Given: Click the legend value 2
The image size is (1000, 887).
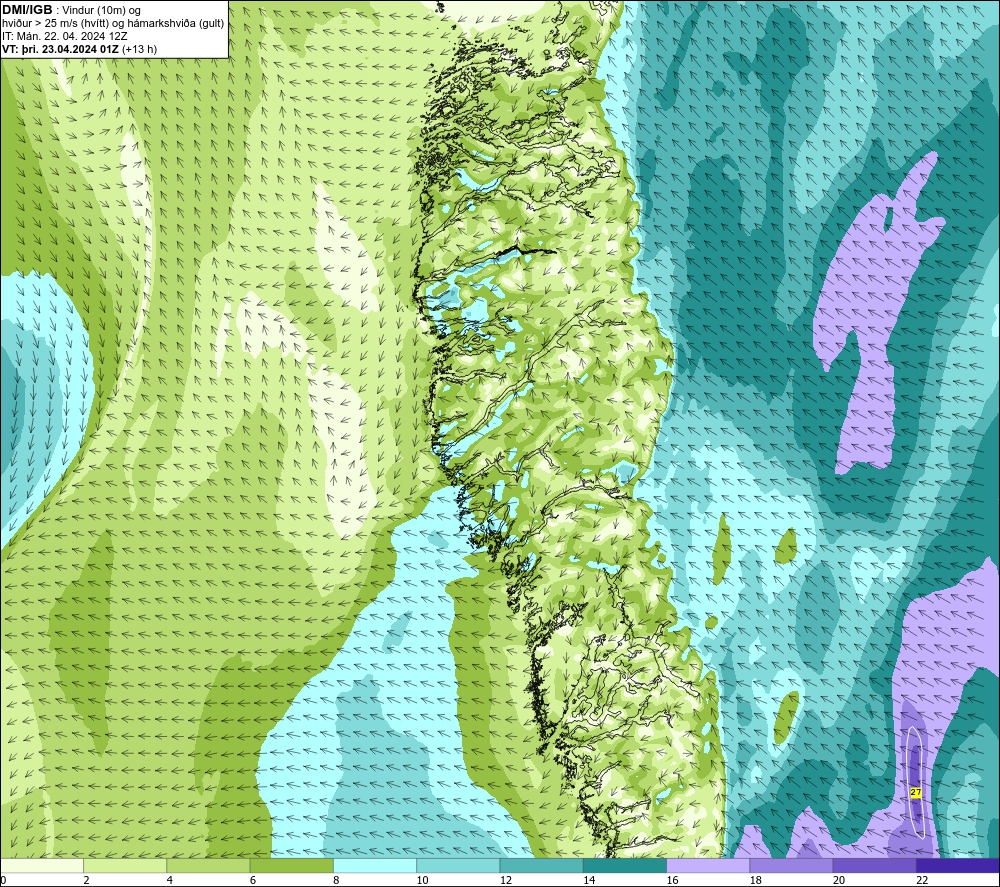Looking at the screenshot, I should click(x=86, y=881).
